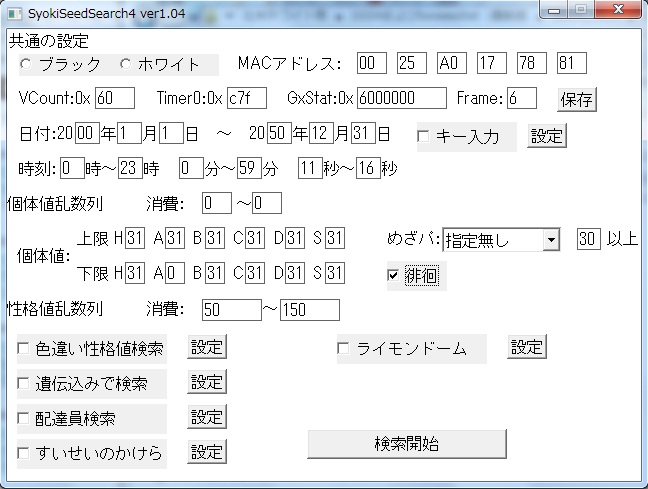Image resolution: width=648 pixels, height=489 pixels.
Task: Click MAC address field containing 78
Action: pos(532,63)
